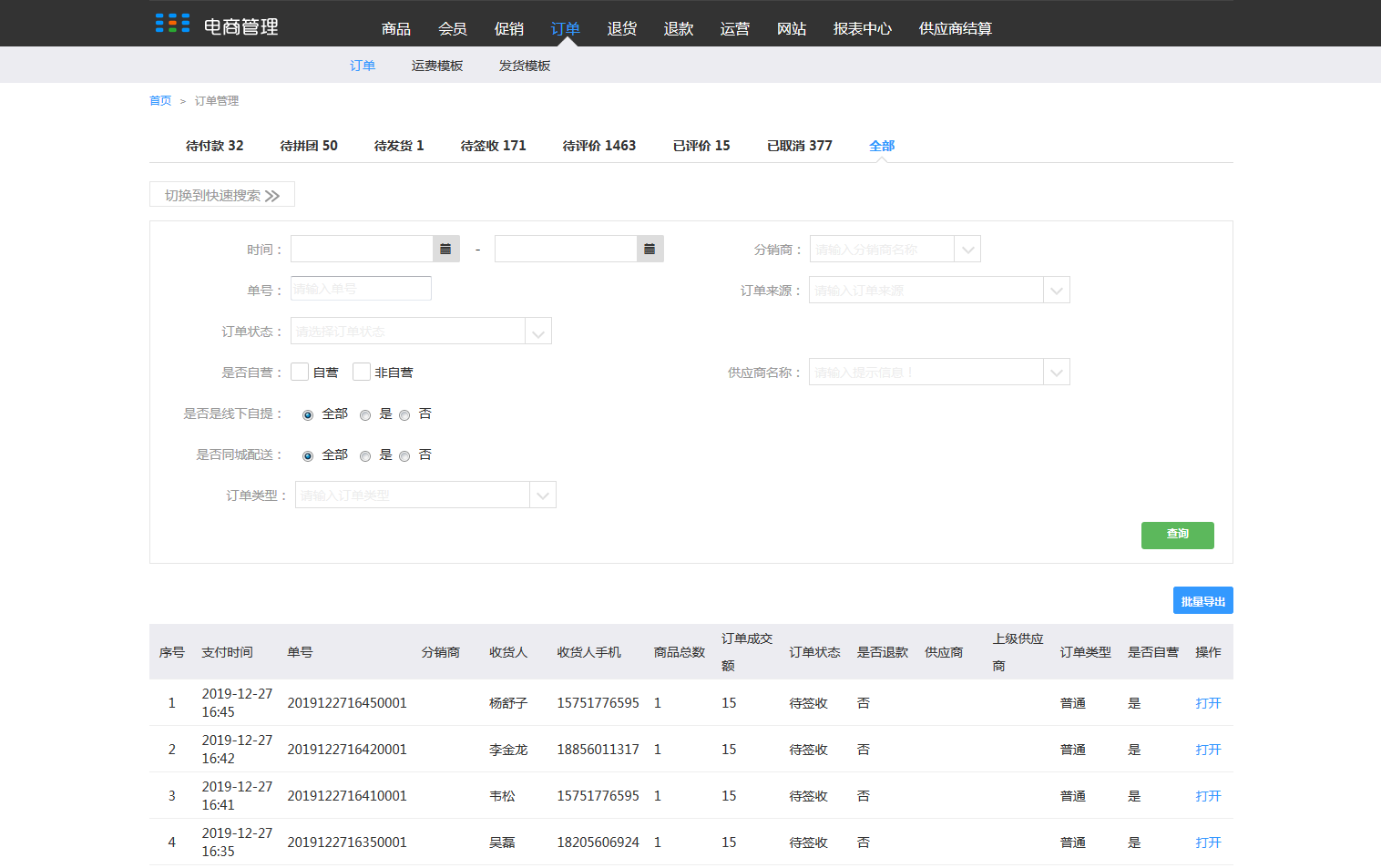
Task: Click the 批量导出 button
Action: pos(1203,600)
